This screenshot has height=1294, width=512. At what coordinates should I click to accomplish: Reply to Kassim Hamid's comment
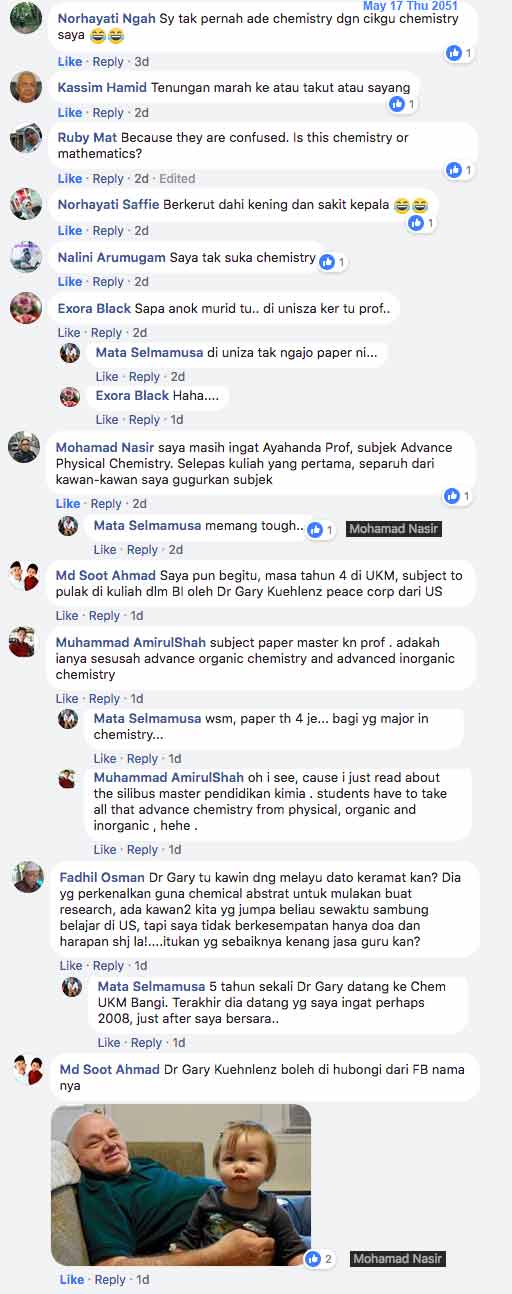tap(108, 113)
